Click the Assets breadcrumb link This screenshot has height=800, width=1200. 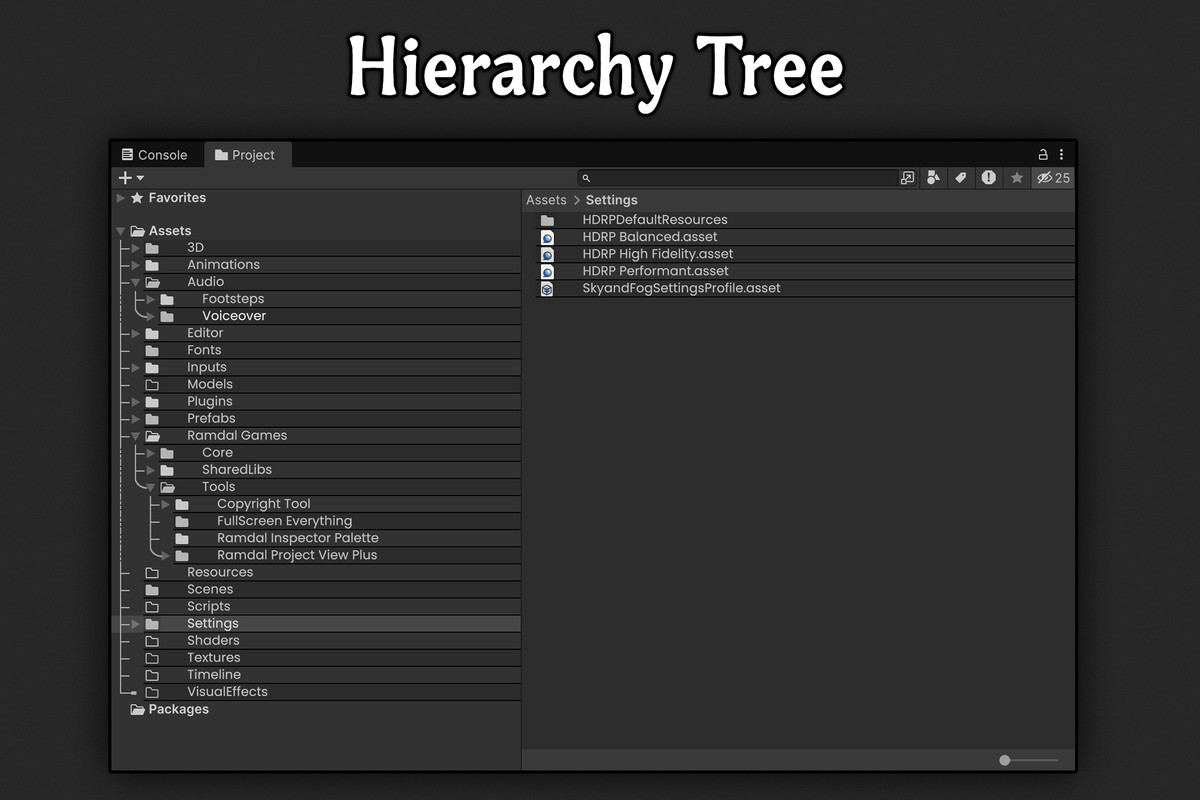546,199
